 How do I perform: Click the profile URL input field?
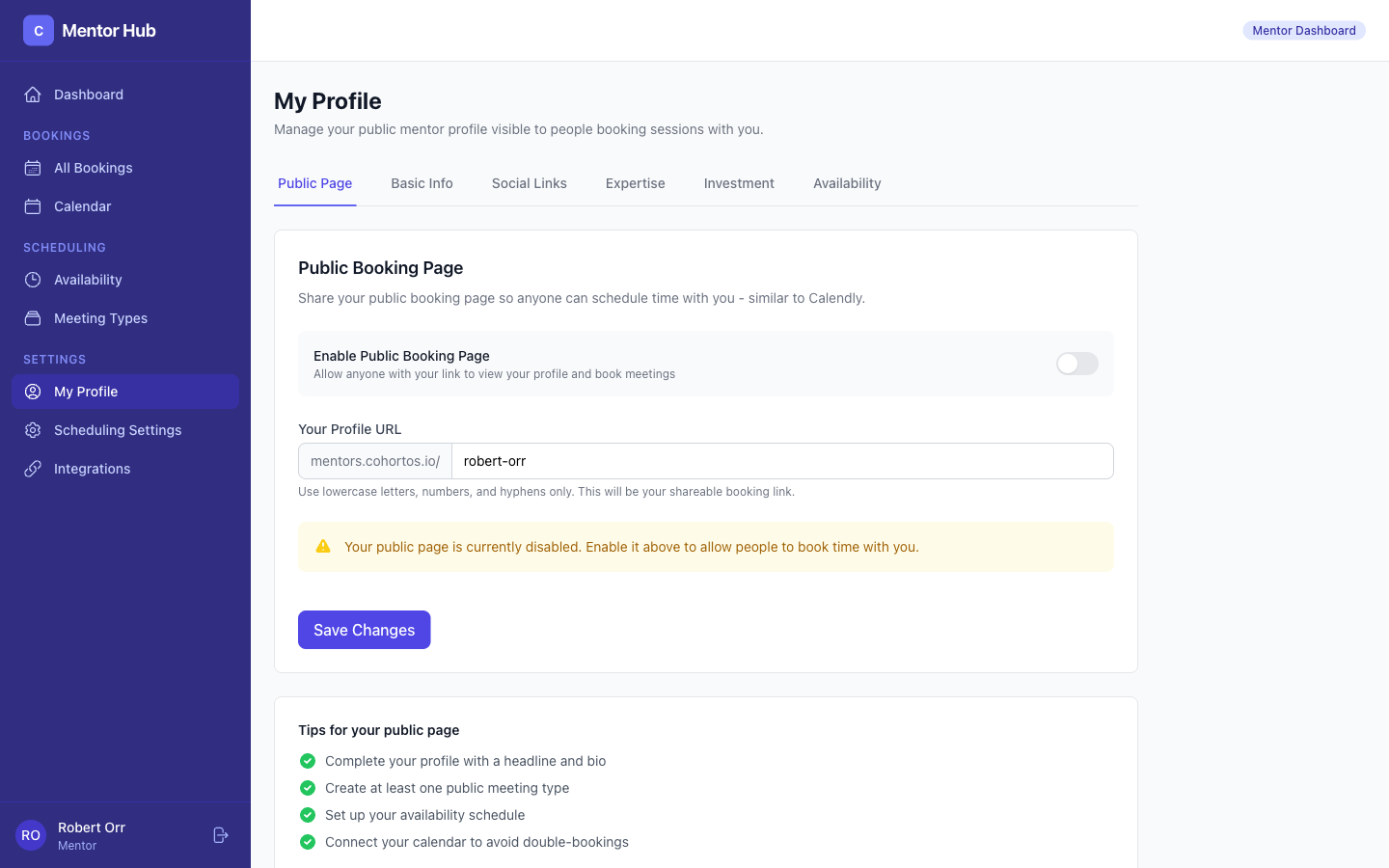point(781,461)
